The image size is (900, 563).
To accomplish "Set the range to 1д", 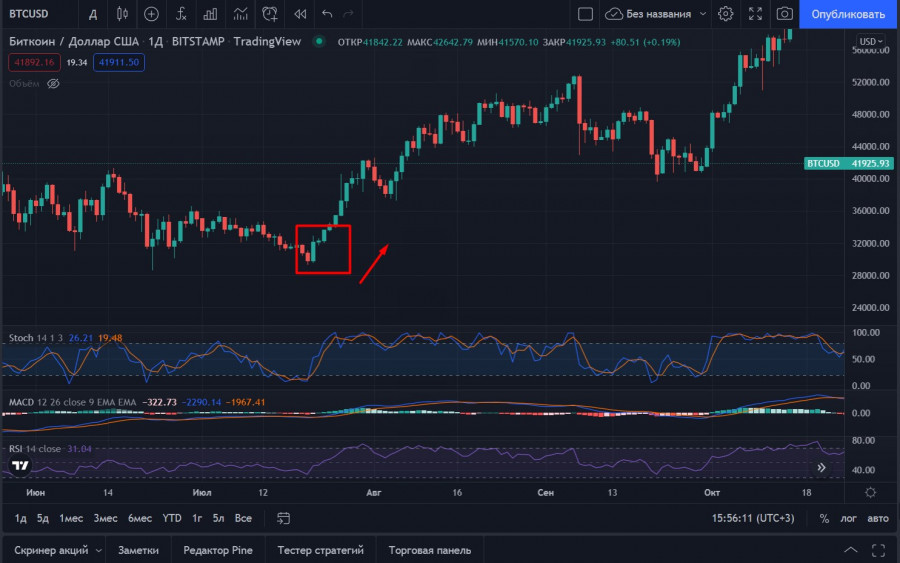I will (x=20, y=518).
